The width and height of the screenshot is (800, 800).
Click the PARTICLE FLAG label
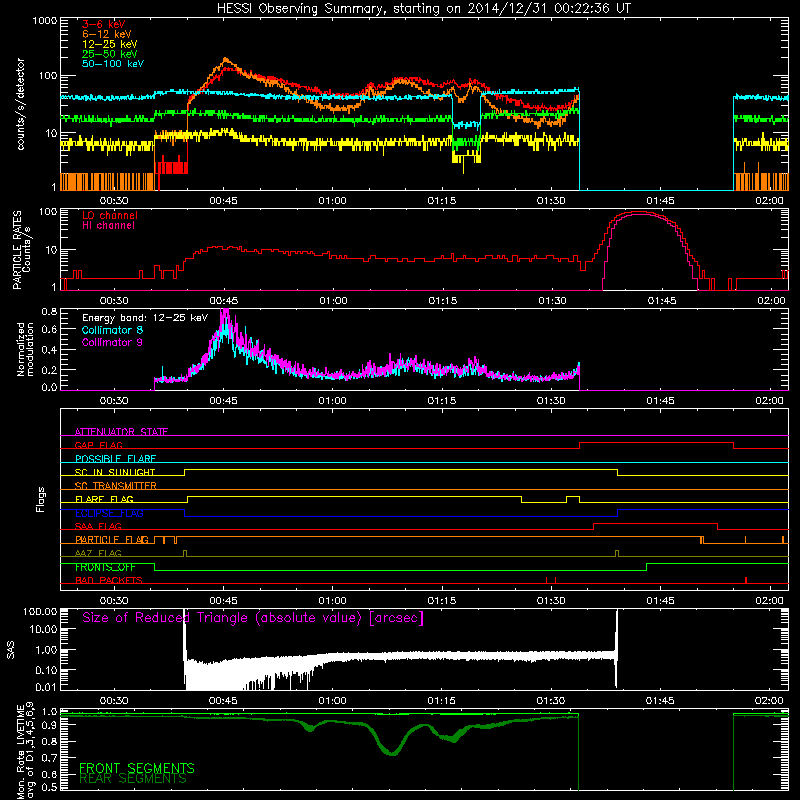112,539
